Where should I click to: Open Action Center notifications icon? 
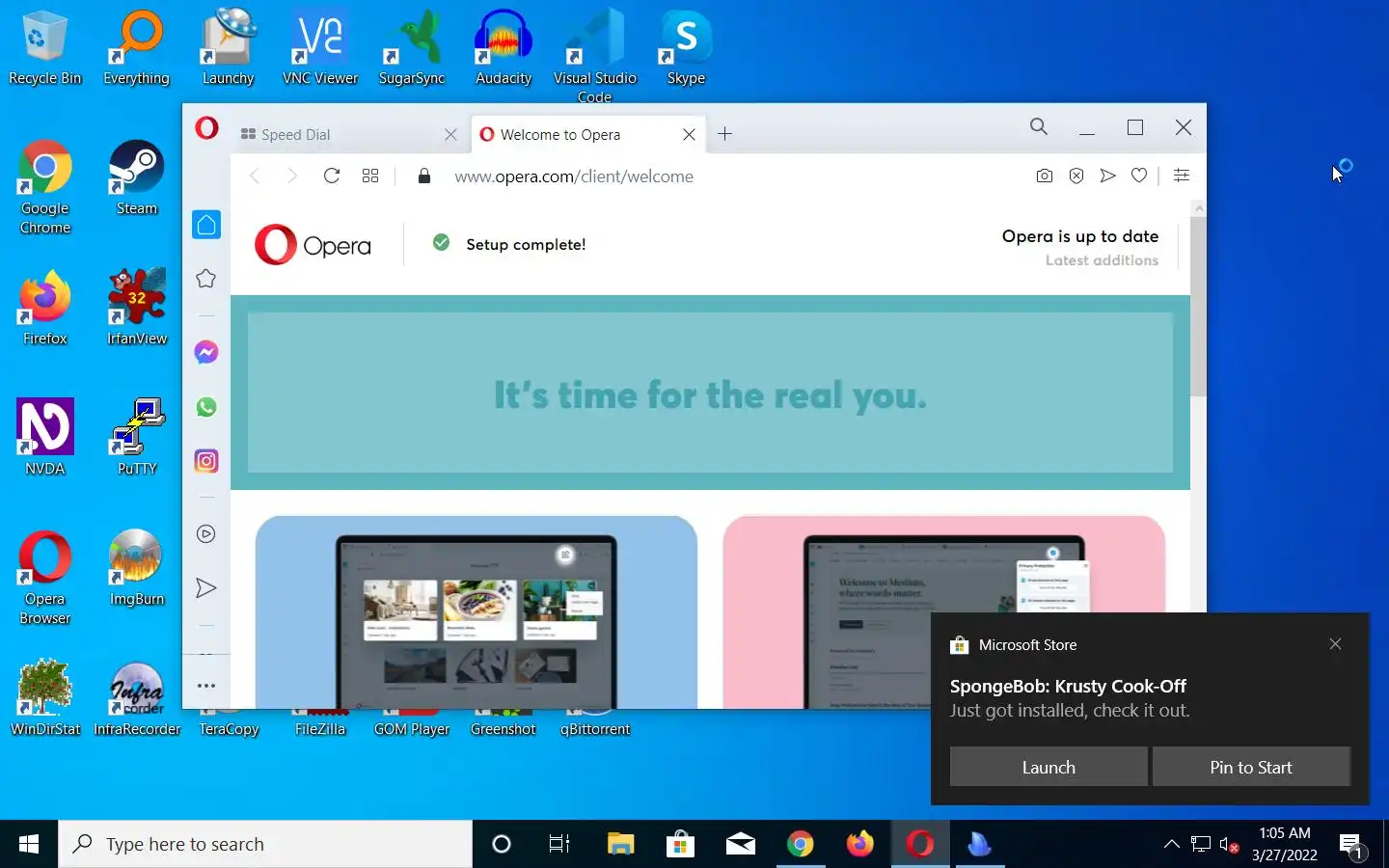click(1351, 845)
